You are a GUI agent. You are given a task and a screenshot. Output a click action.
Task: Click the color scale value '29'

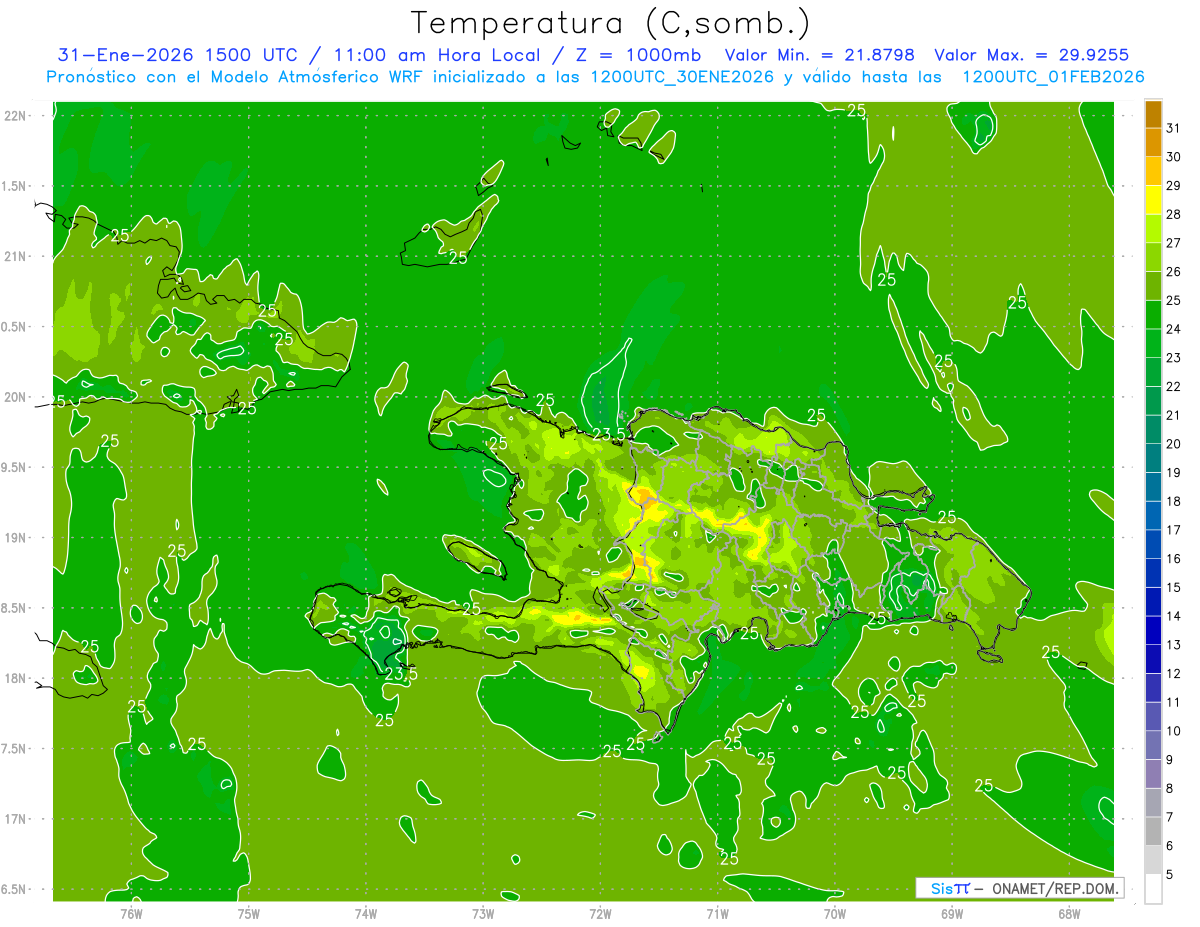pos(1174,186)
